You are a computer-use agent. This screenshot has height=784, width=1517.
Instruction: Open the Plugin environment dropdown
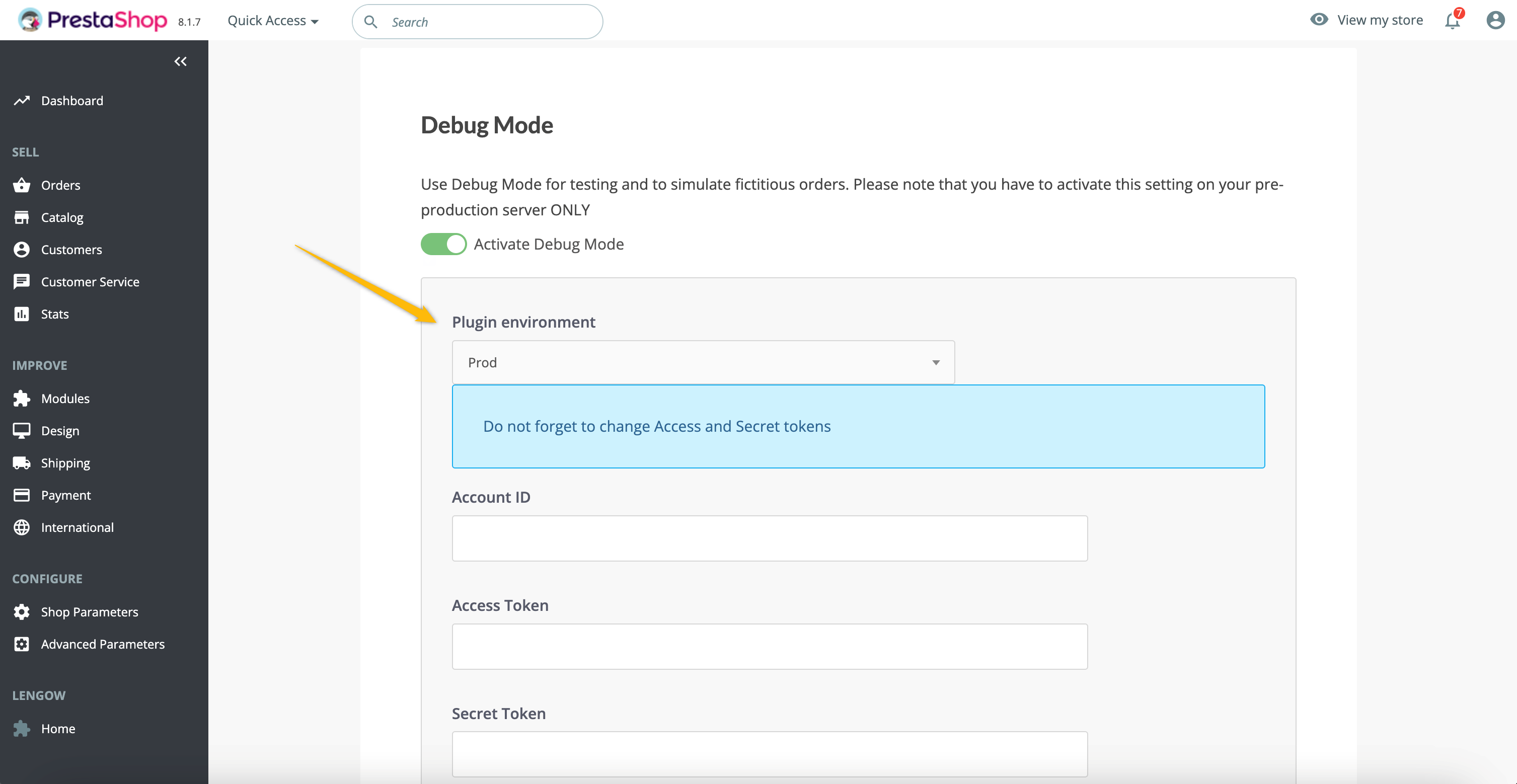(703, 363)
